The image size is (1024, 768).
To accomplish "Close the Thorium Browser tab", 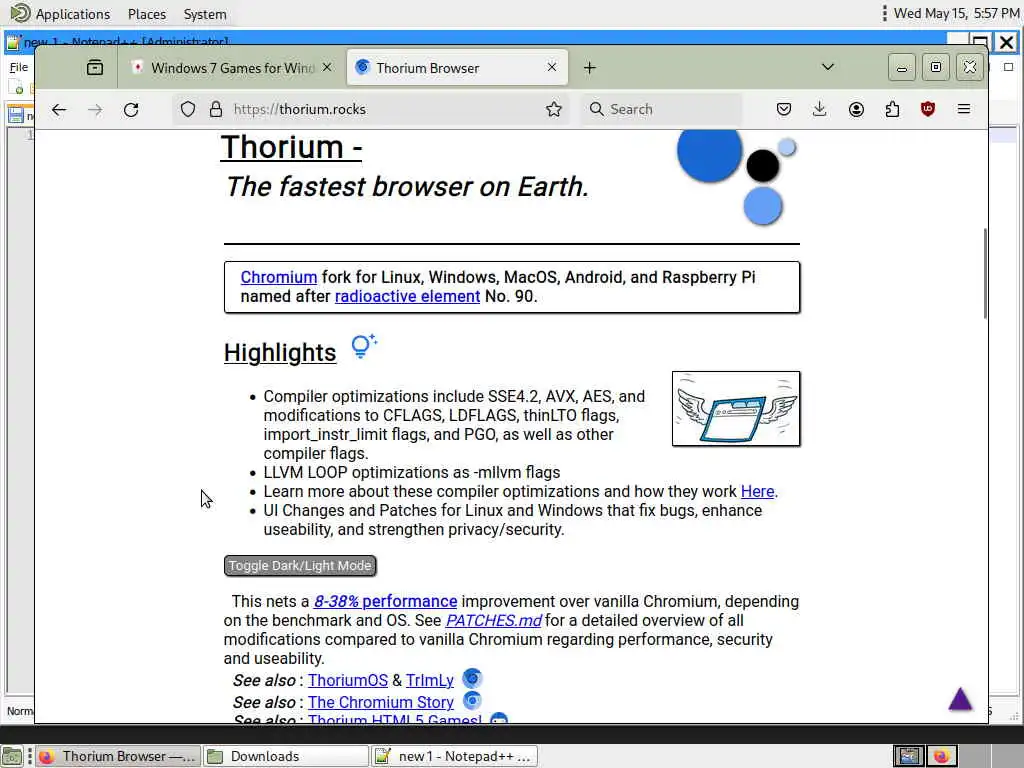I will click(x=552, y=67).
